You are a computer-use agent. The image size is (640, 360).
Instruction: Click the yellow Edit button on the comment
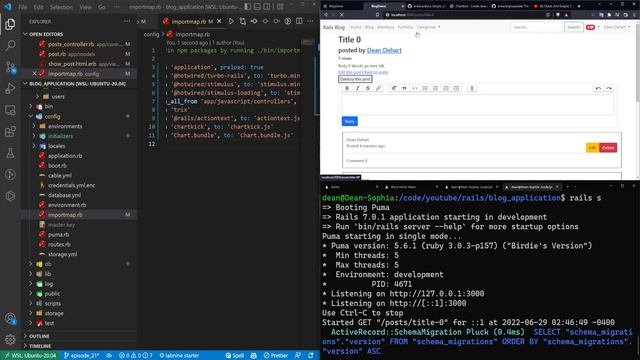[592, 148]
